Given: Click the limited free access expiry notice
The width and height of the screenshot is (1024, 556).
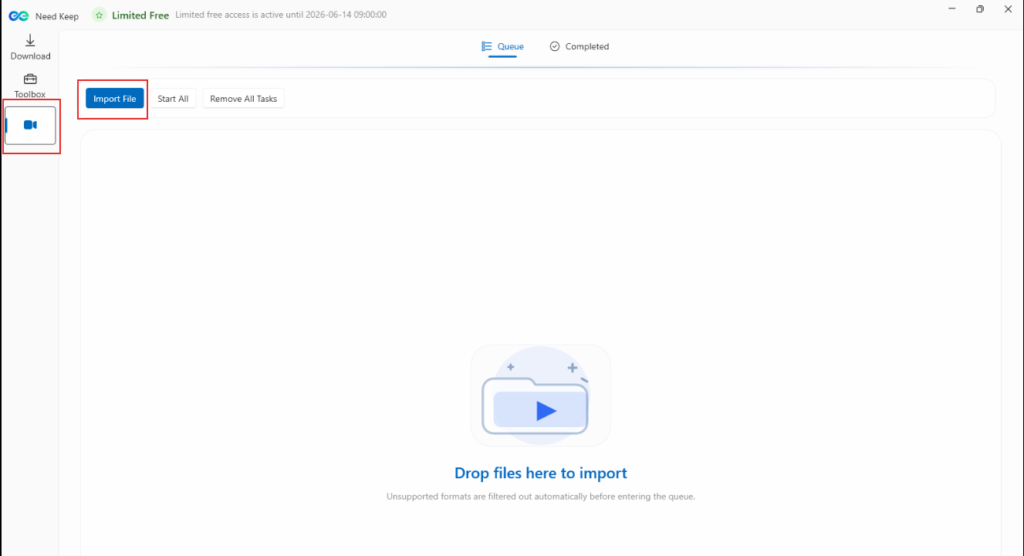Looking at the screenshot, I should (281, 14).
